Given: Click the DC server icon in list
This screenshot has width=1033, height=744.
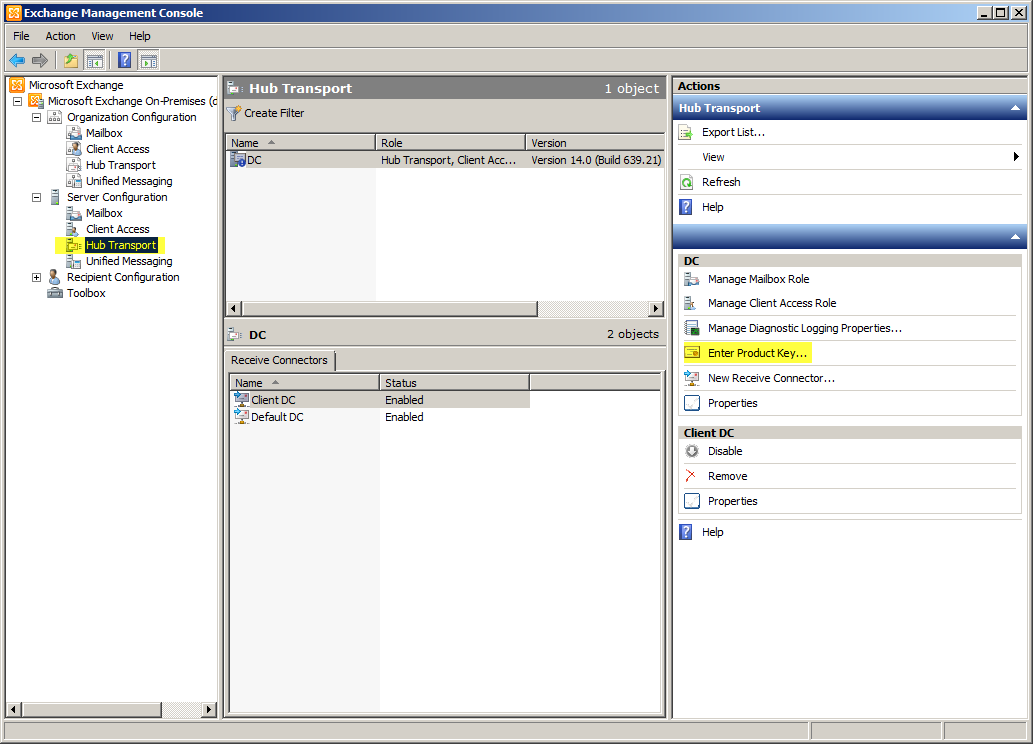Looking at the screenshot, I should [x=237, y=159].
